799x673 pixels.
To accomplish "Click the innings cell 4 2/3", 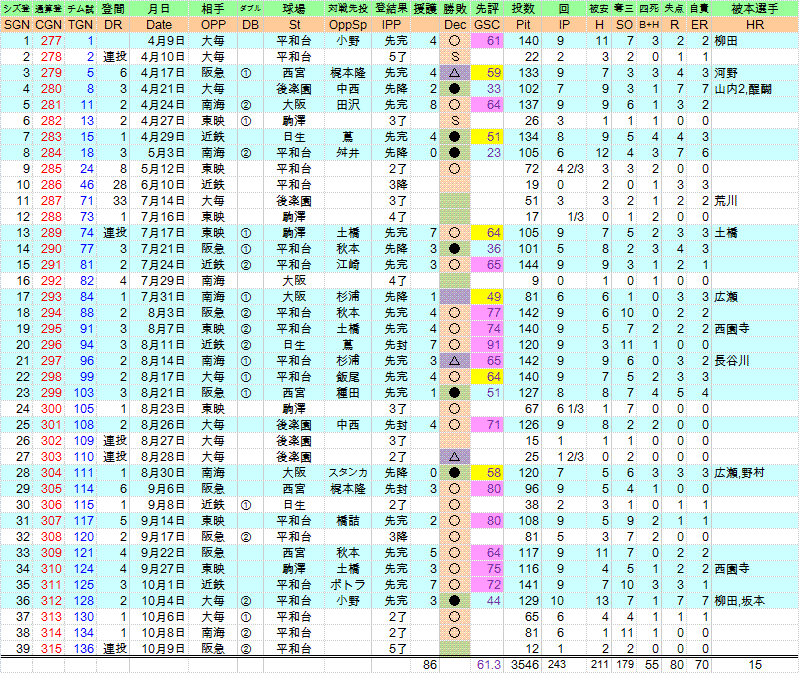I will (x=570, y=169).
